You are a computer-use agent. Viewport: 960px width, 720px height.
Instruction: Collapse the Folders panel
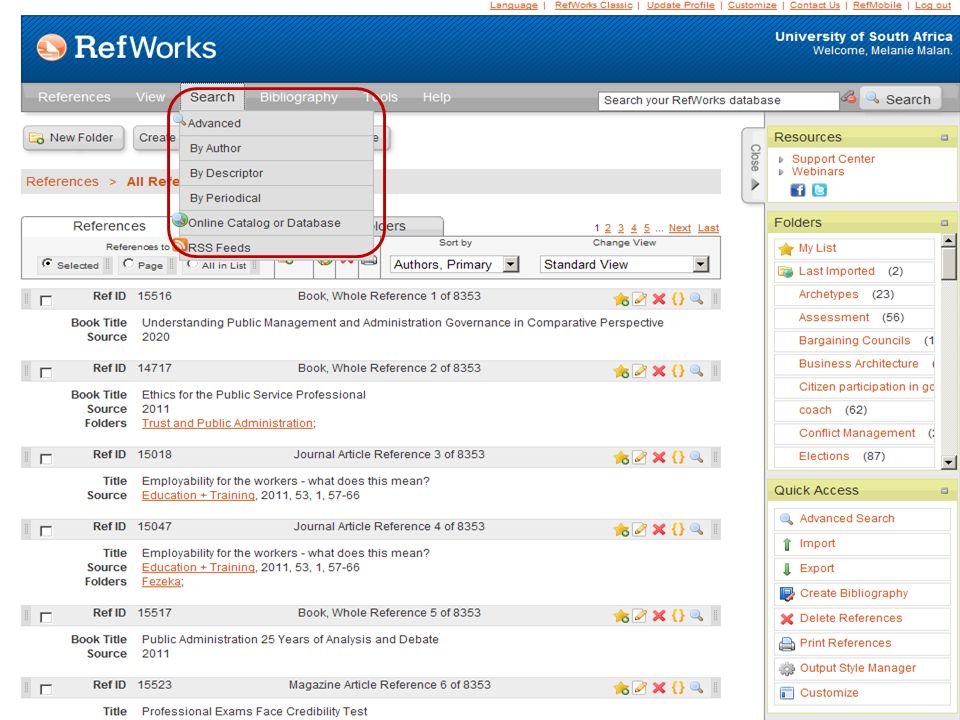coord(945,223)
